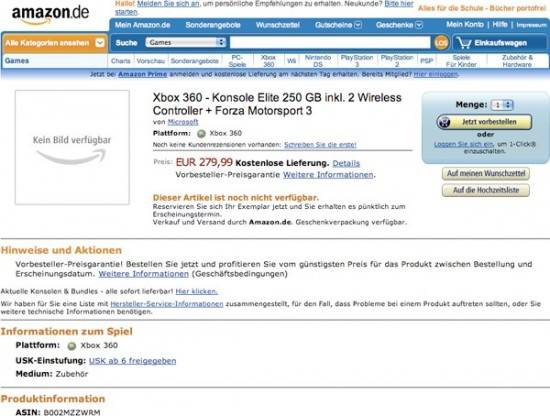Expand the Gutscheine menu arrow
This screenshot has height=416, width=550.
coord(358,25)
